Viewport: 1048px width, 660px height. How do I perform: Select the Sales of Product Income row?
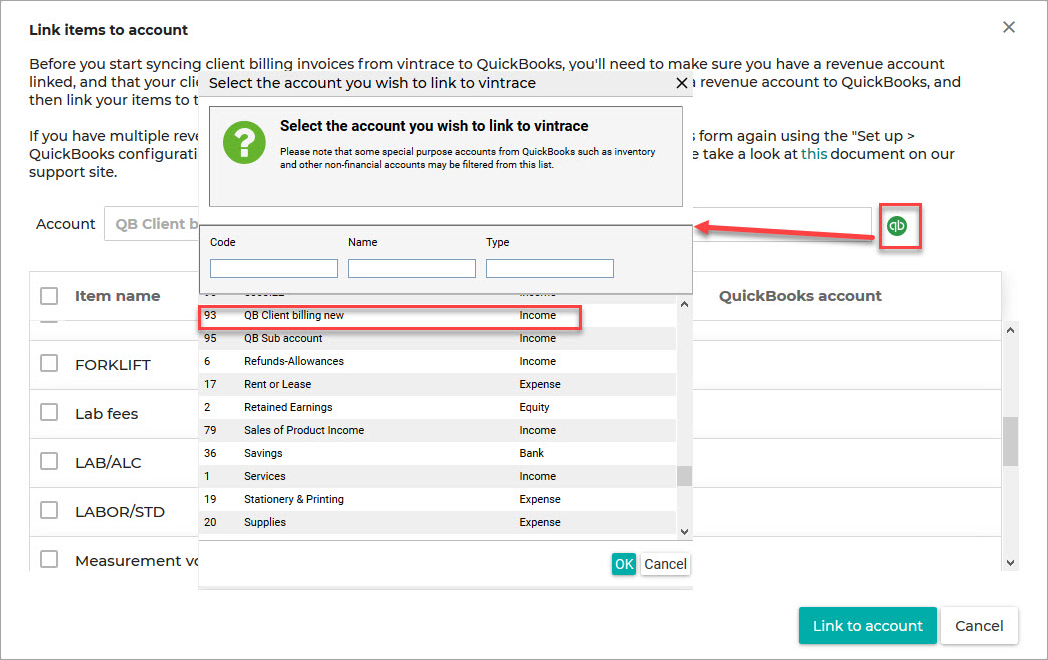point(438,430)
